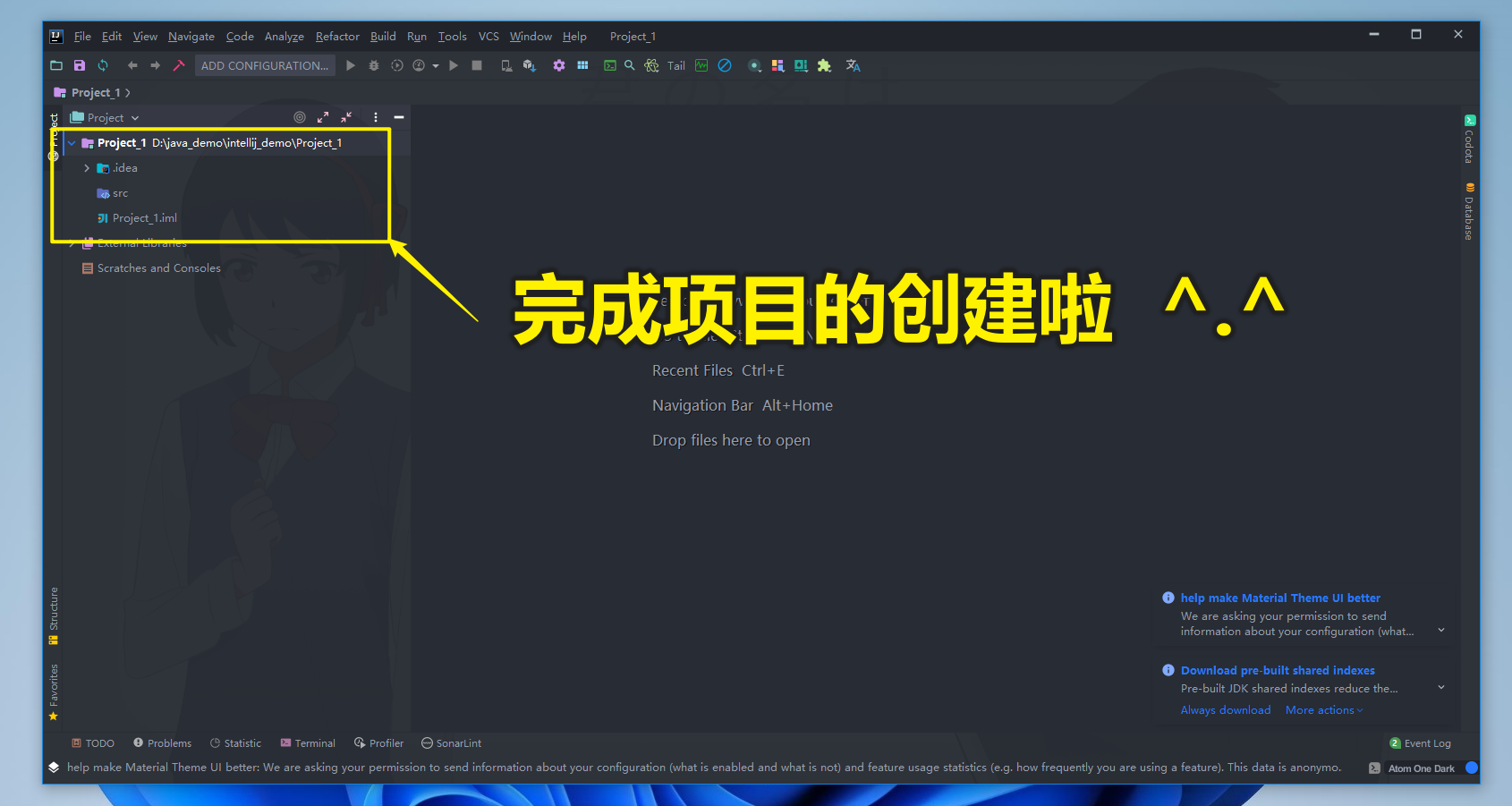Open Settings with the purple gear icon
The image size is (1512, 806).
(x=559, y=65)
